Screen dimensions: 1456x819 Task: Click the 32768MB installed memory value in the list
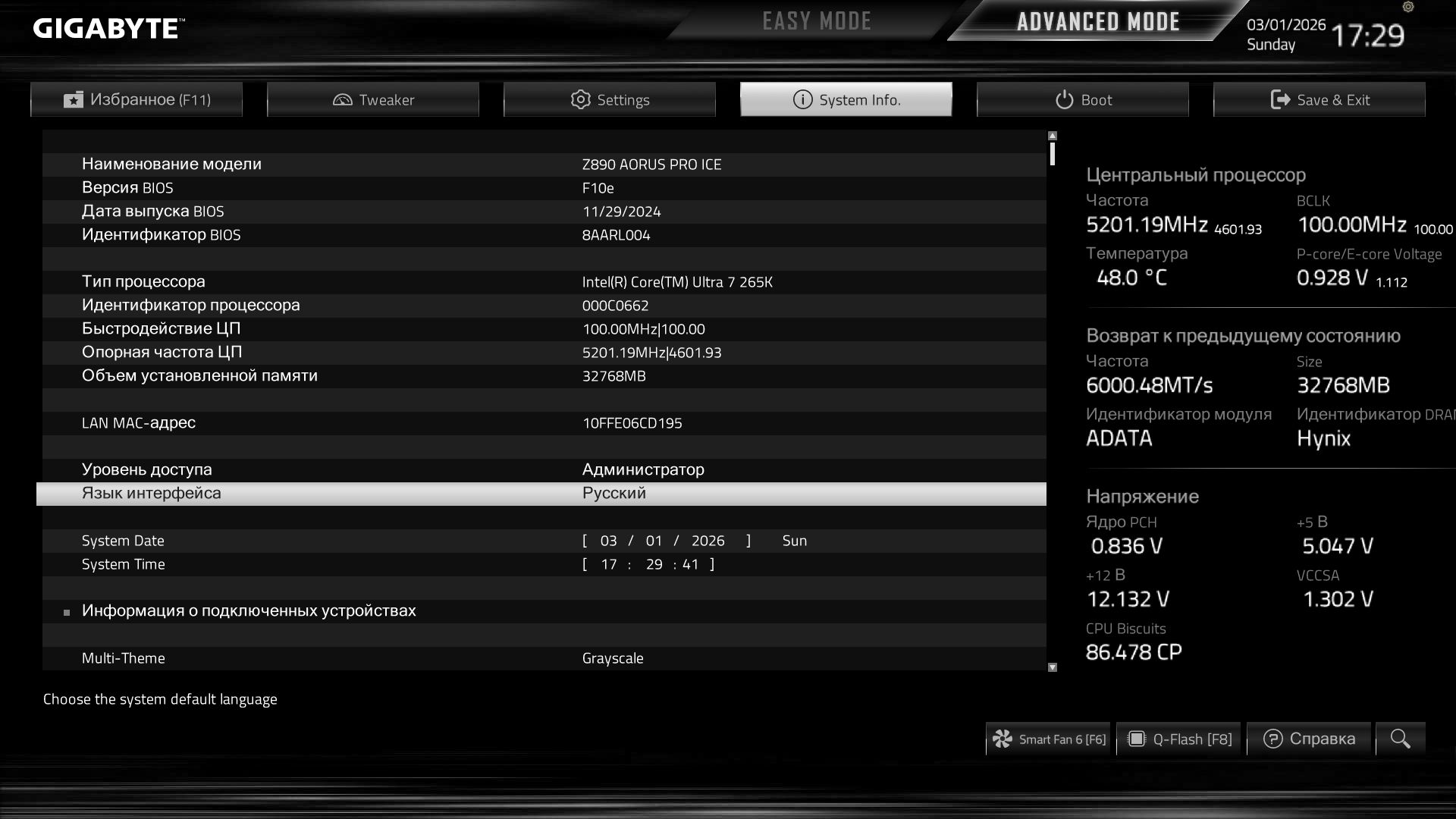[614, 376]
